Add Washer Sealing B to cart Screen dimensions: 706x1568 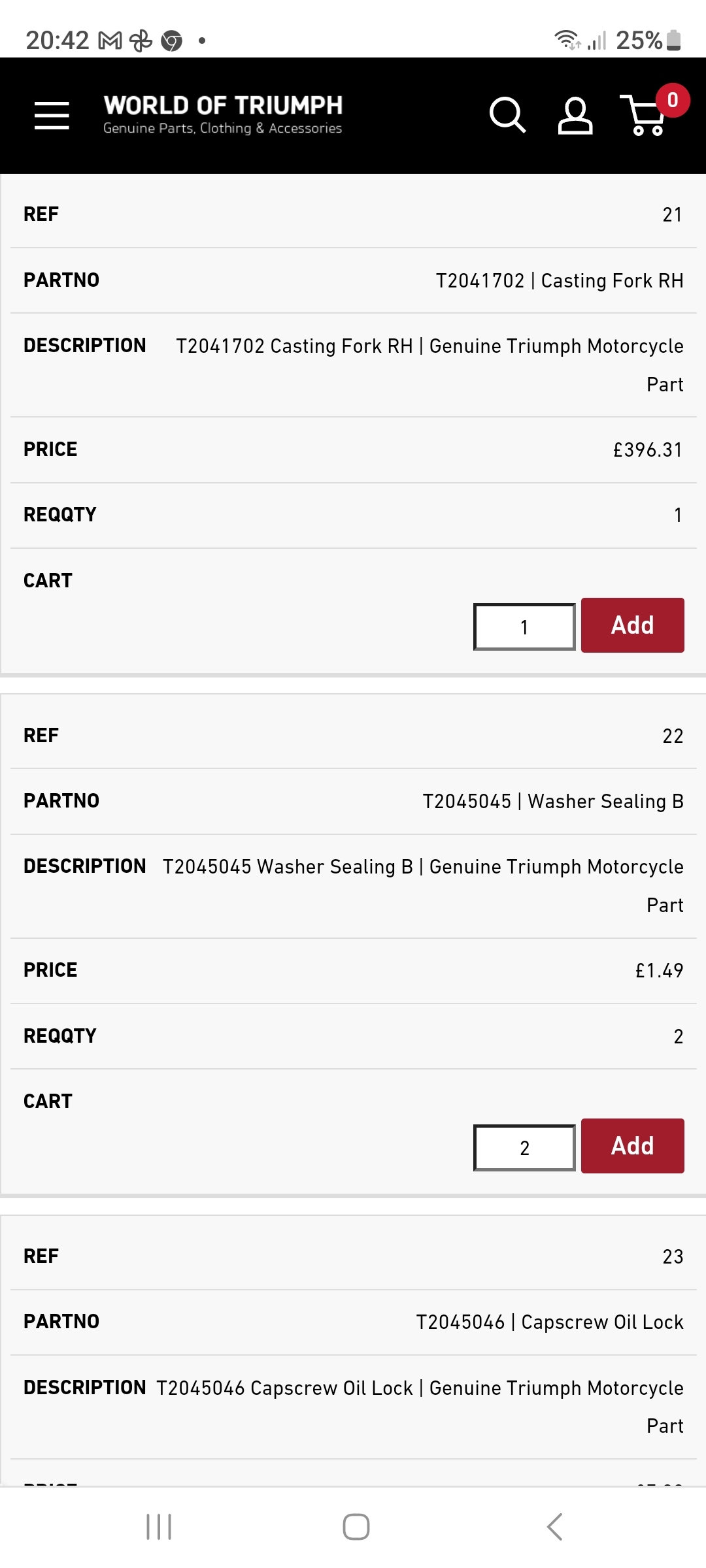[632, 1146]
